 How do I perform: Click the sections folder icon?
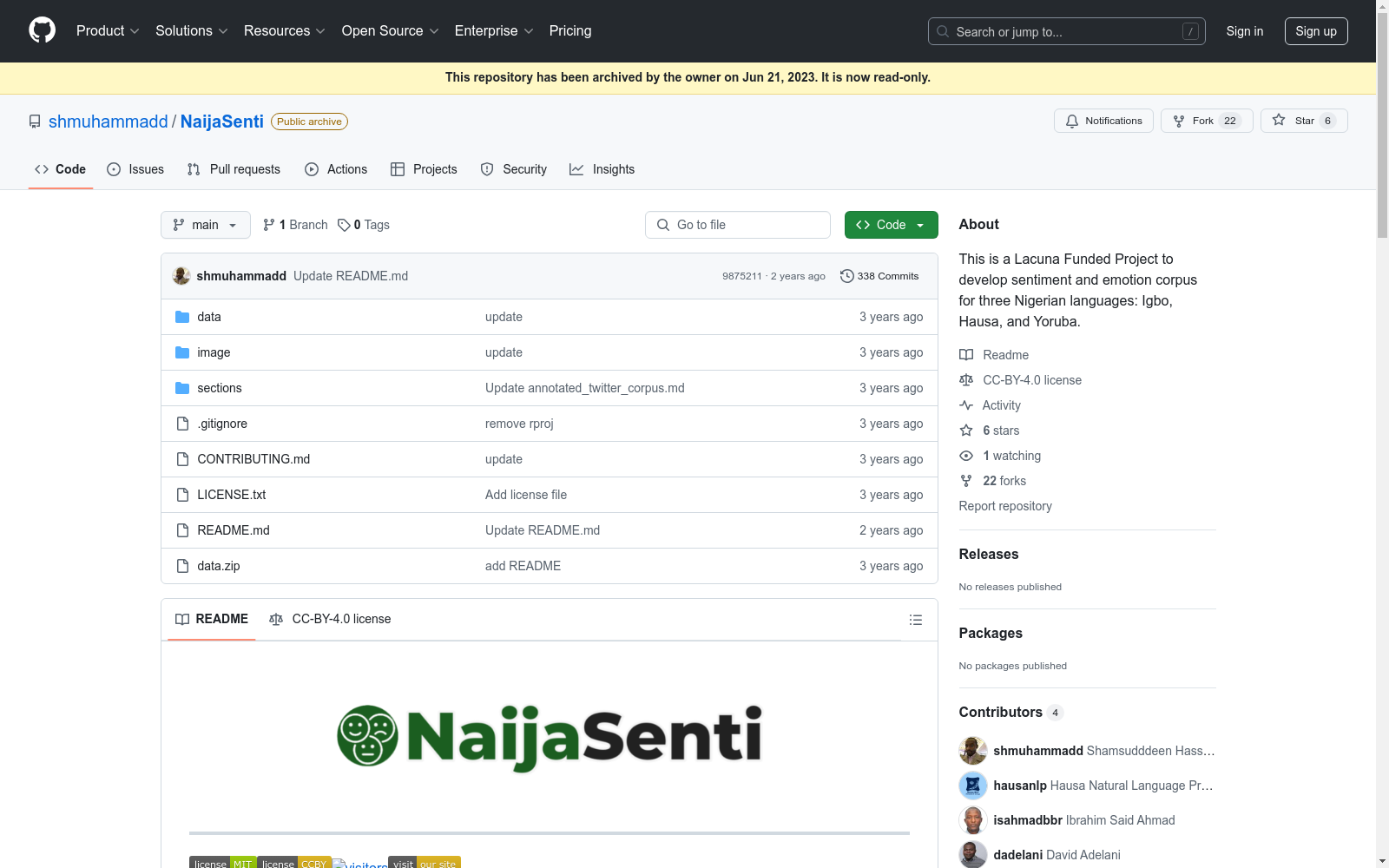tap(182, 388)
